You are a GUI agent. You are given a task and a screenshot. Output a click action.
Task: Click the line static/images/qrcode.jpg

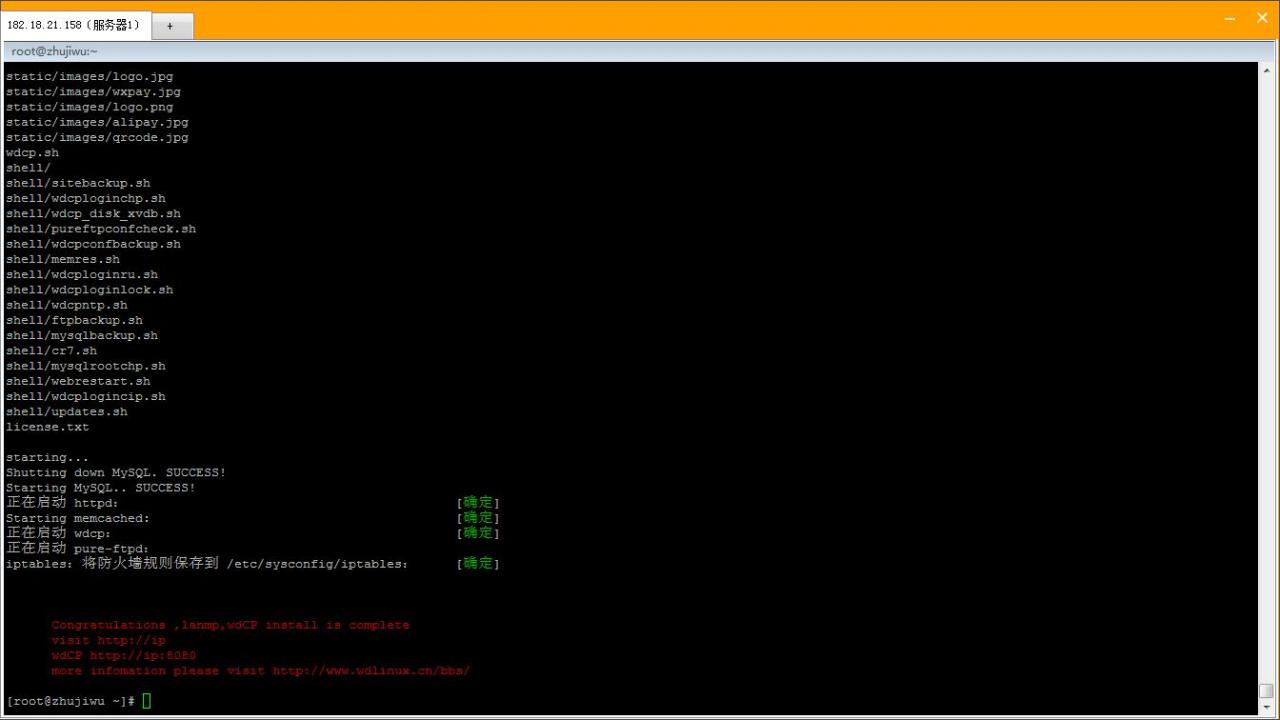(97, 137)
